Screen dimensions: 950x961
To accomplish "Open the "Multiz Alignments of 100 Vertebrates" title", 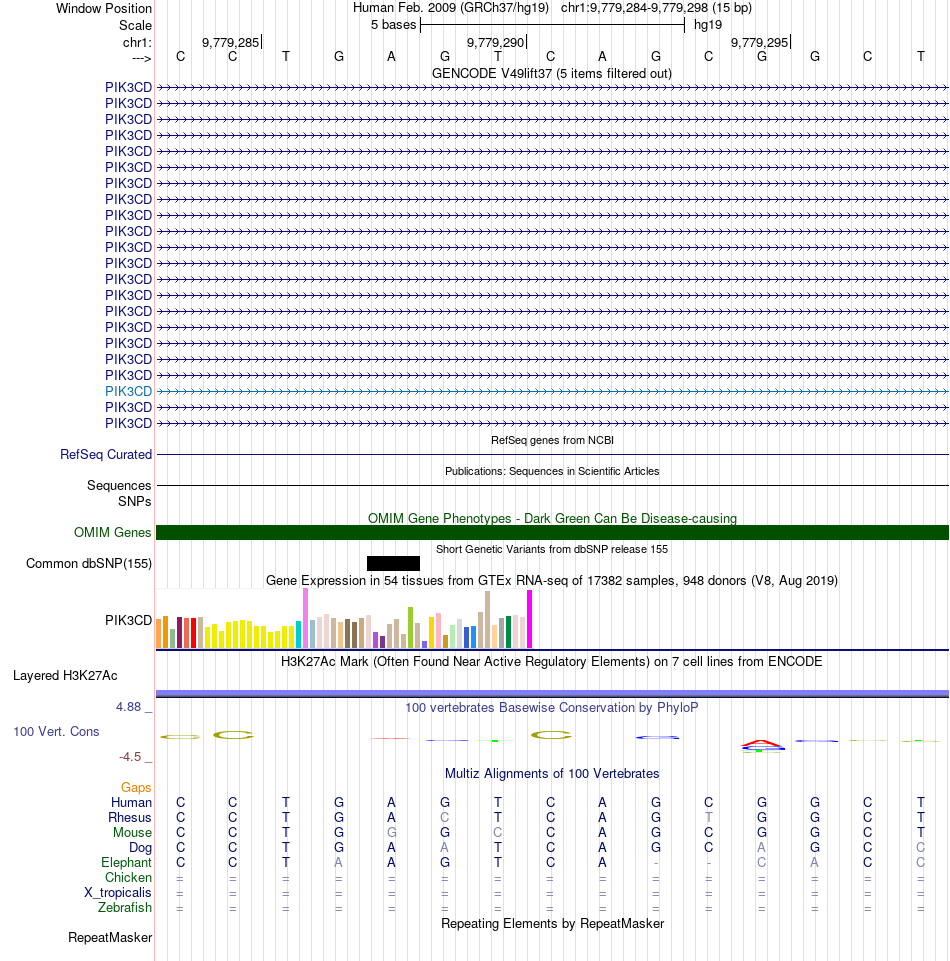I will (x=552, y=773).
